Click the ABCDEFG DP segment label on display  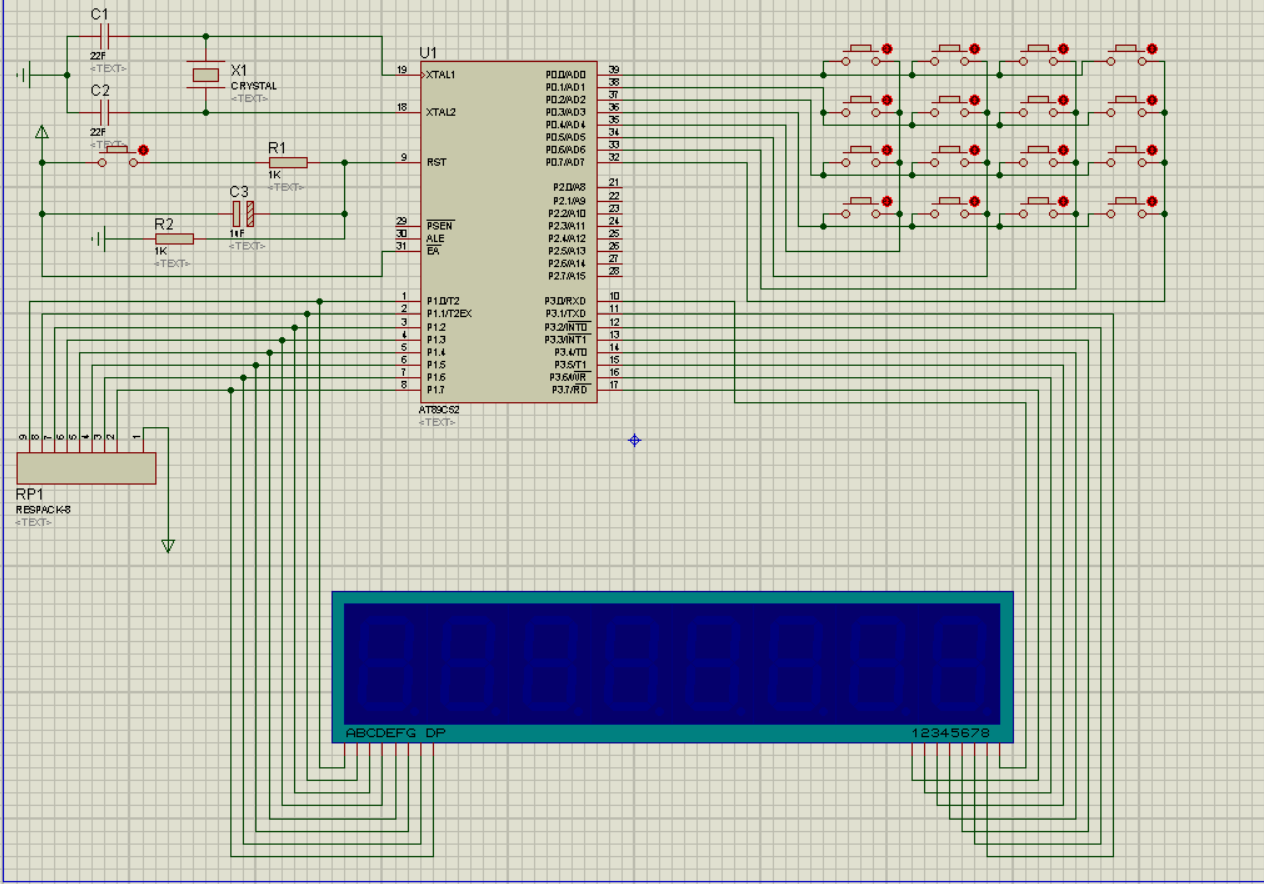tap(396, 733)
